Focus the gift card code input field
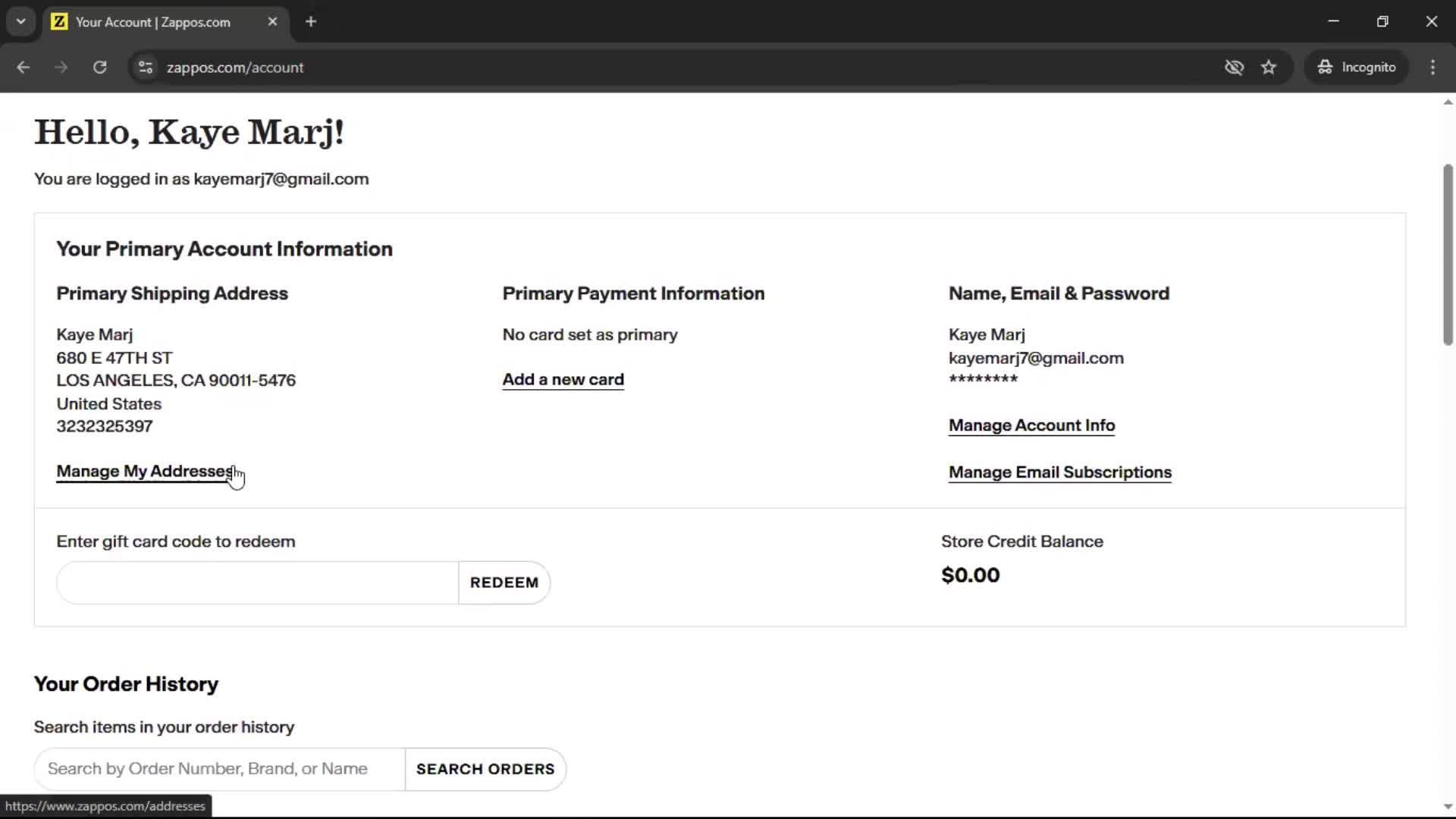 (258, 582)
